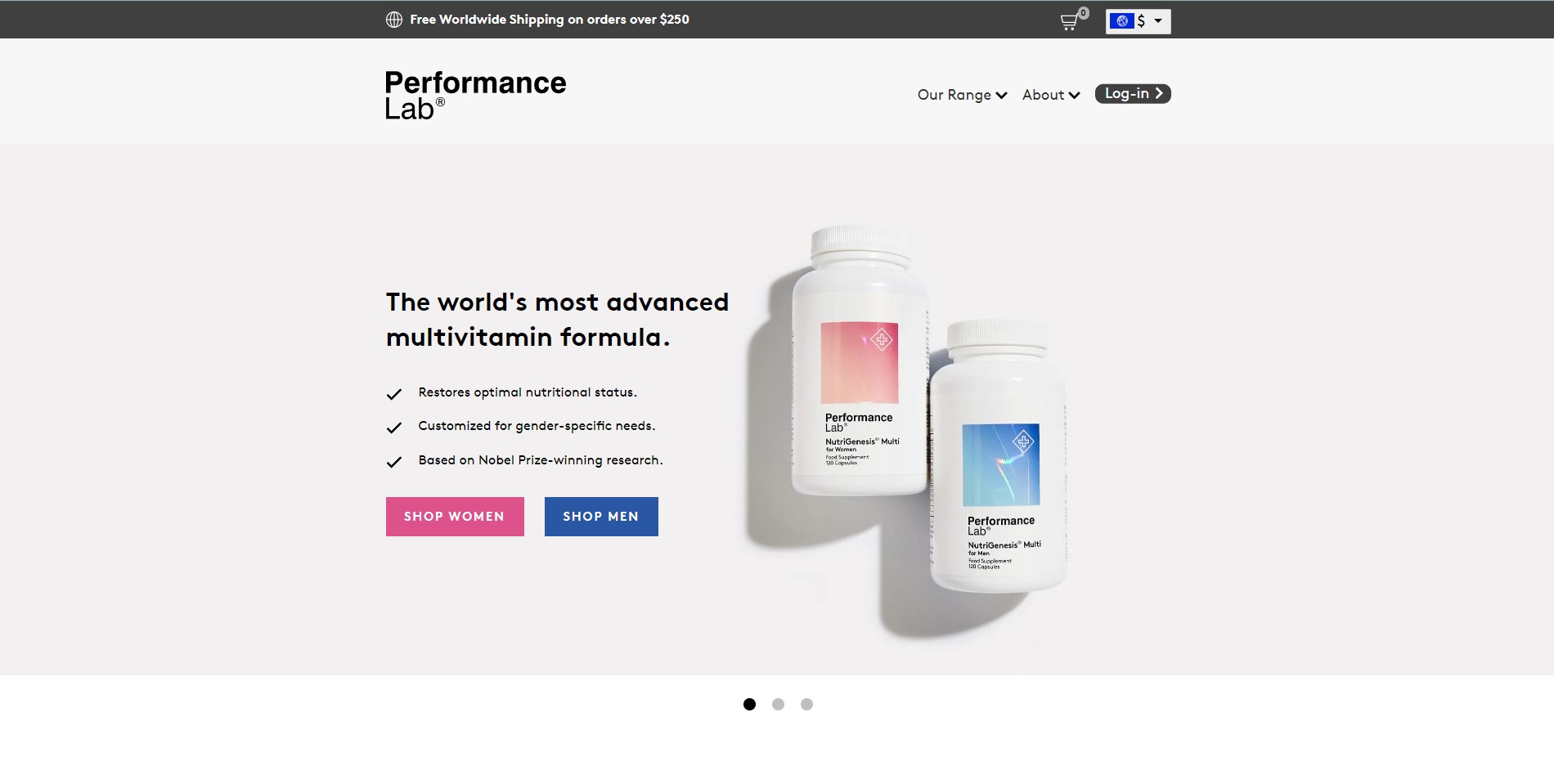This screenshot has width=1554, height=784.
Task: Open the currency dropdown arrow
Action: point(1158,21)
